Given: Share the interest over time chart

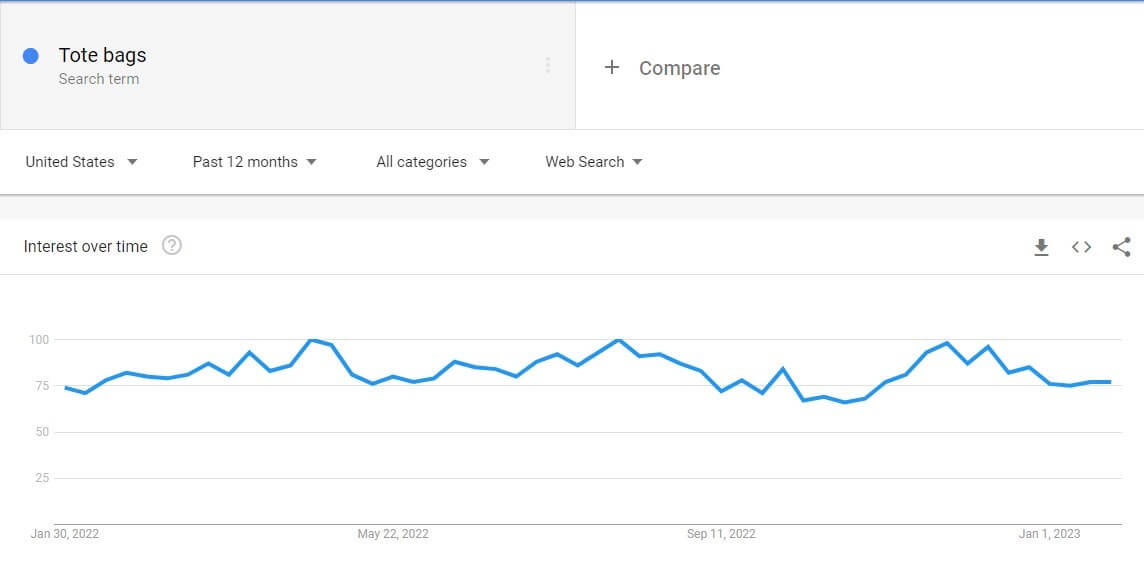Looking at the screenshot, I should coord(1121,247).
